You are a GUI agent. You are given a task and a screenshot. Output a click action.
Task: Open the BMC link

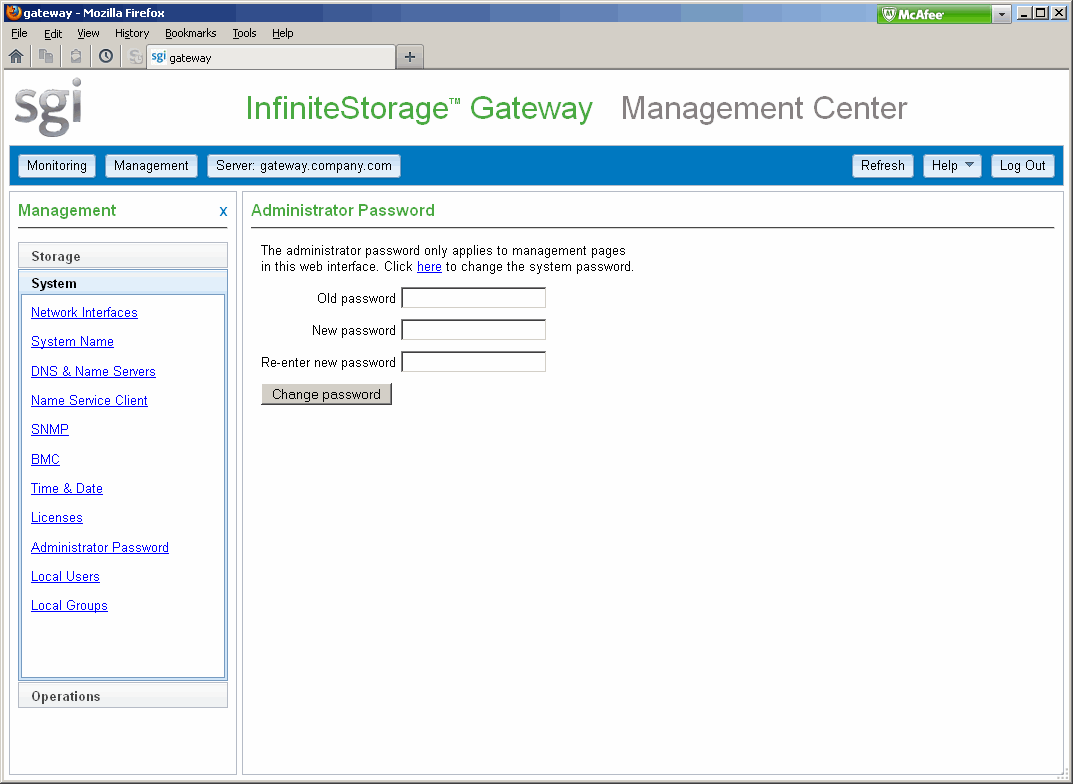45,459
